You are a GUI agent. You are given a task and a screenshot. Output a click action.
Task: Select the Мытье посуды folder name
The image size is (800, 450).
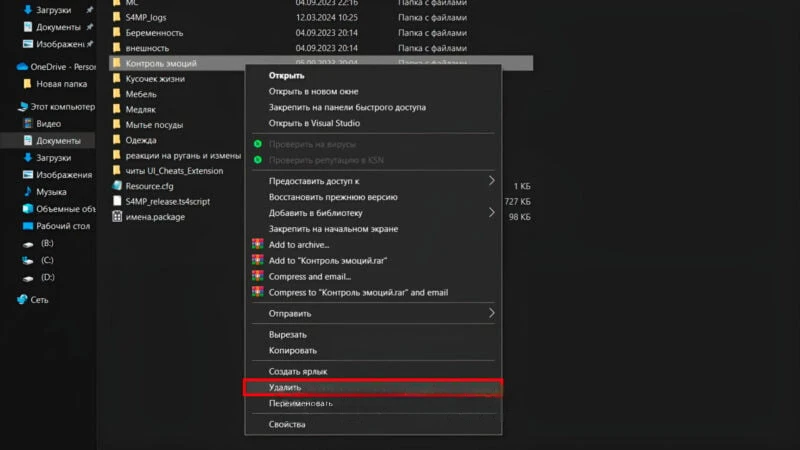pos(154,124)
